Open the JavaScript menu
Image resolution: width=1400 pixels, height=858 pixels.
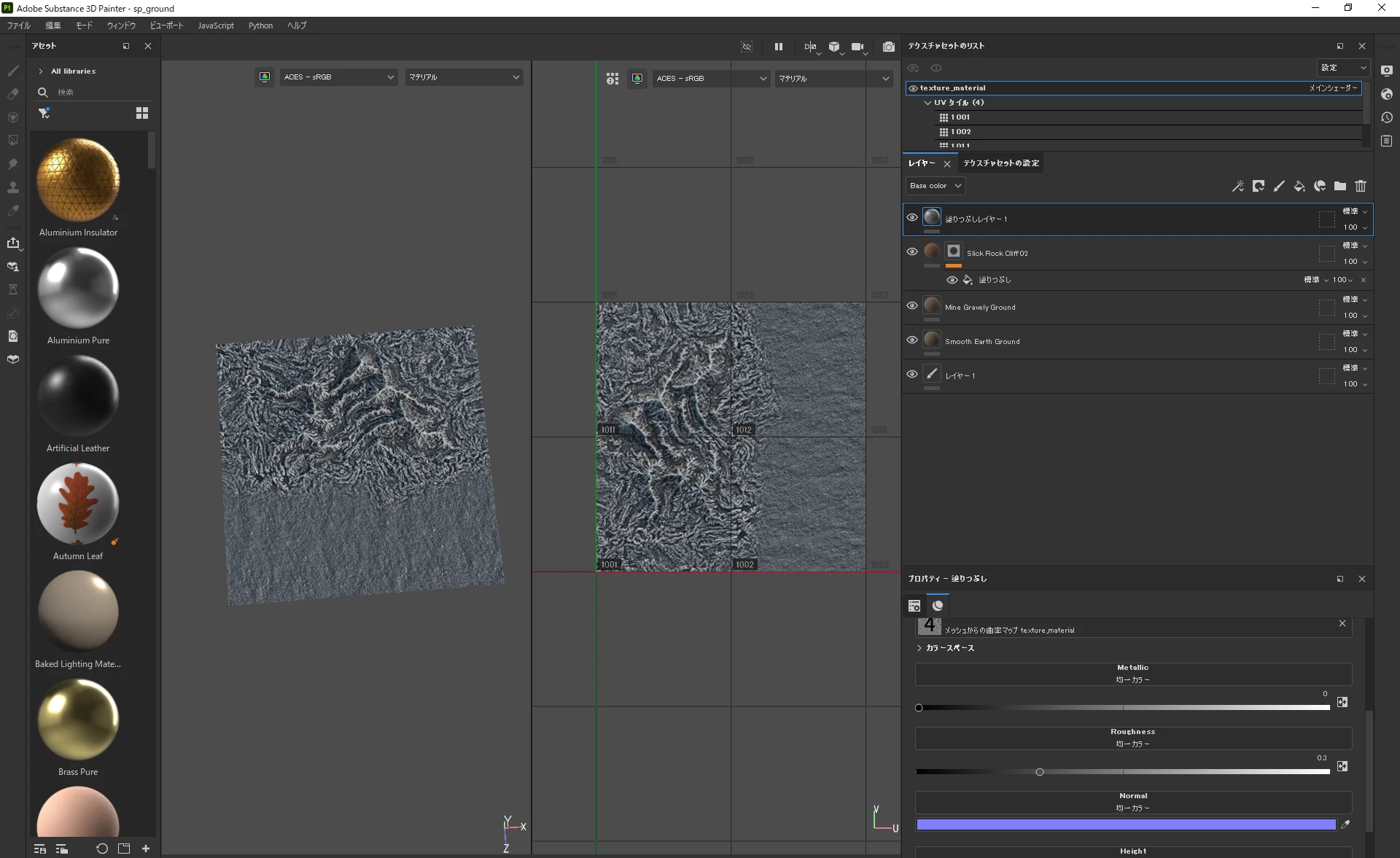216,26
